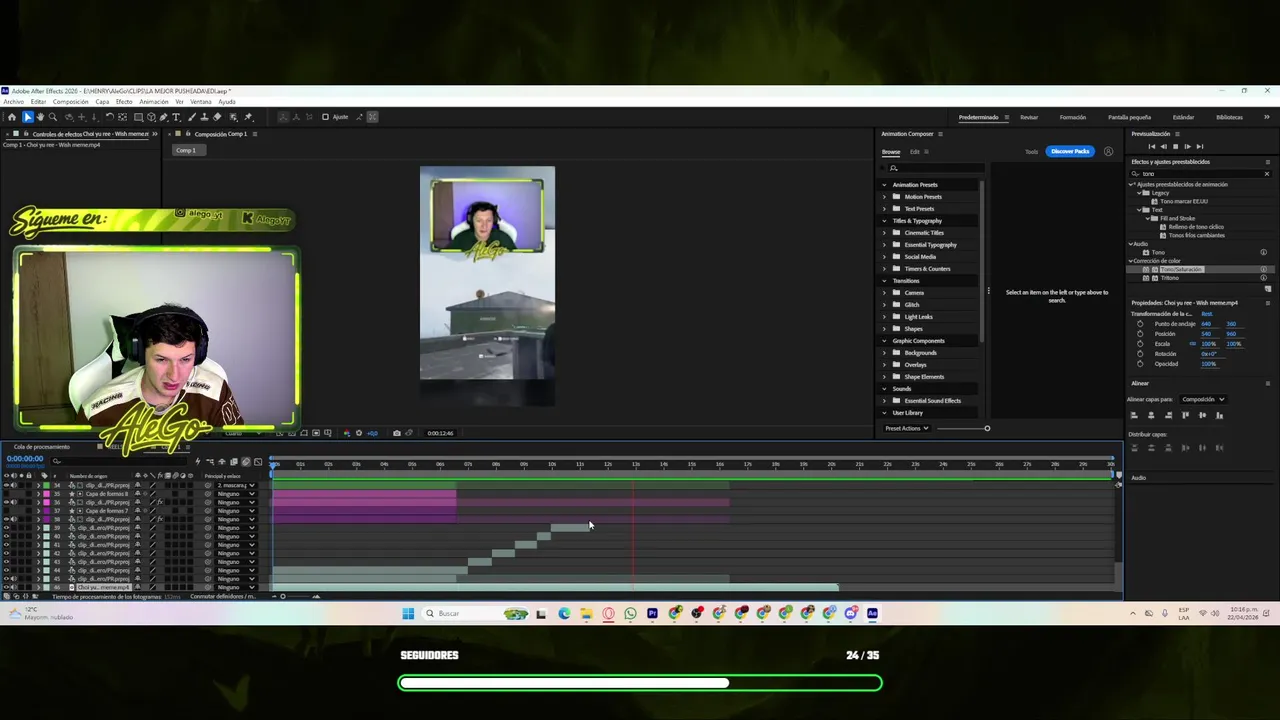
Task: Enable the Ajuste snapping checkbox
Action: pyautogui.click(x=325, y=117)
